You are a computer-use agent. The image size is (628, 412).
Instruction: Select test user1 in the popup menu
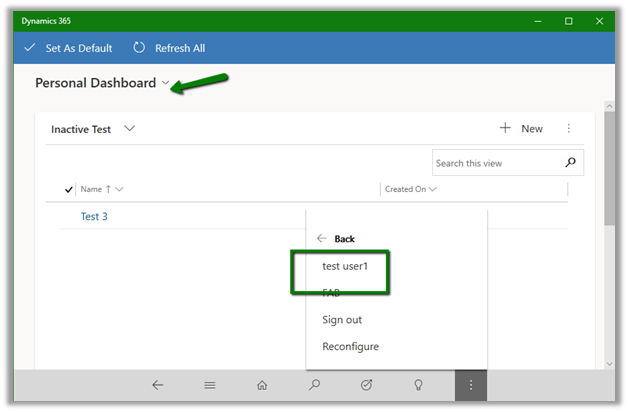344,266
